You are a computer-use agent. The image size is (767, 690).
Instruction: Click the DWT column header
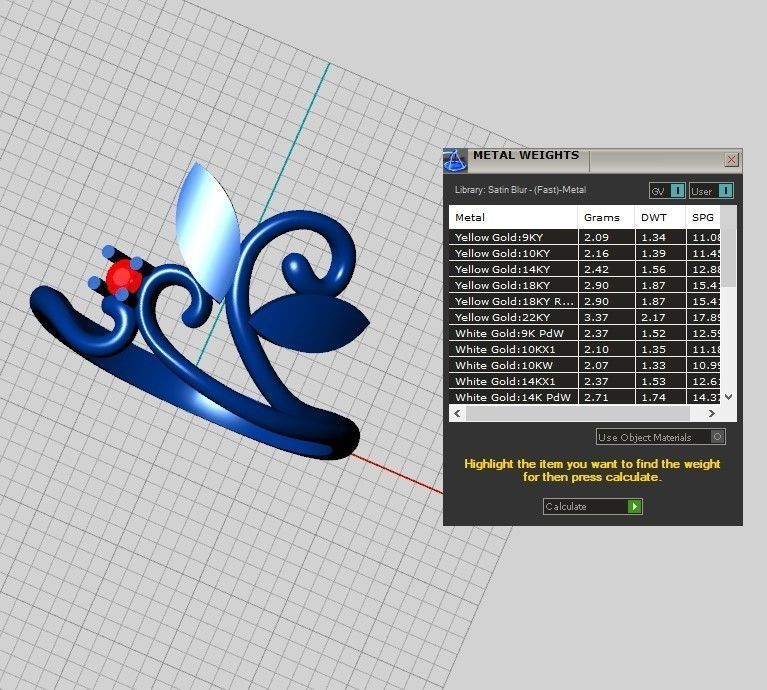coord(660,218)
